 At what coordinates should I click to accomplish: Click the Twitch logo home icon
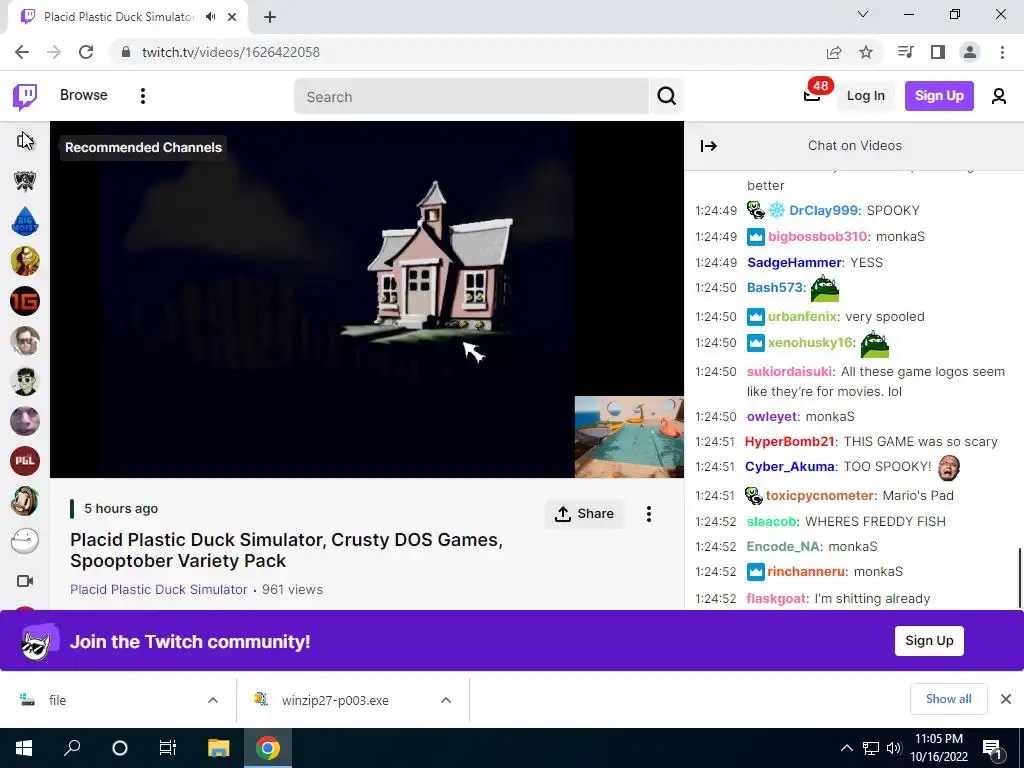(25, 97)
